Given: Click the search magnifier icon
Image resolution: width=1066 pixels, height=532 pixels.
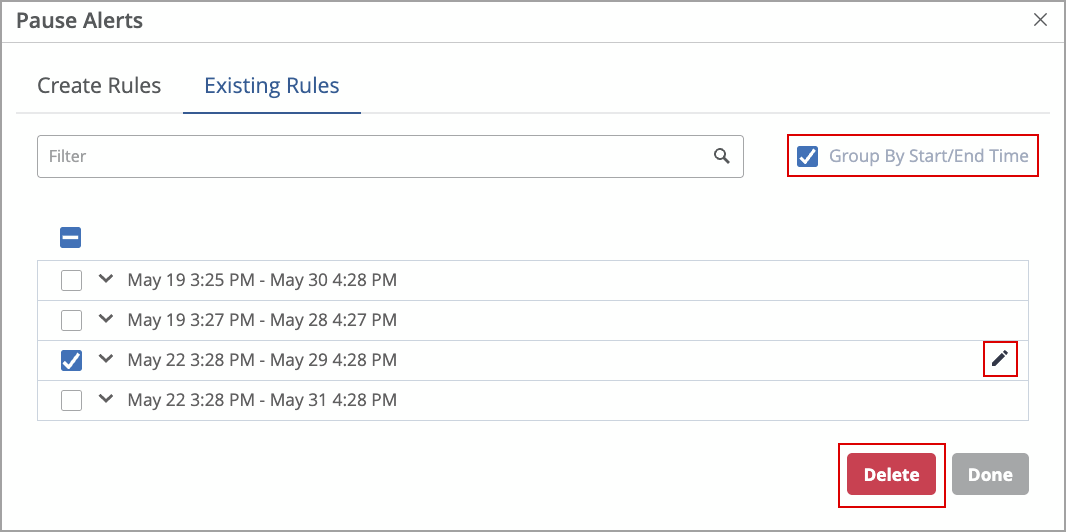Looking at the screenshot, I should [722, 156].
